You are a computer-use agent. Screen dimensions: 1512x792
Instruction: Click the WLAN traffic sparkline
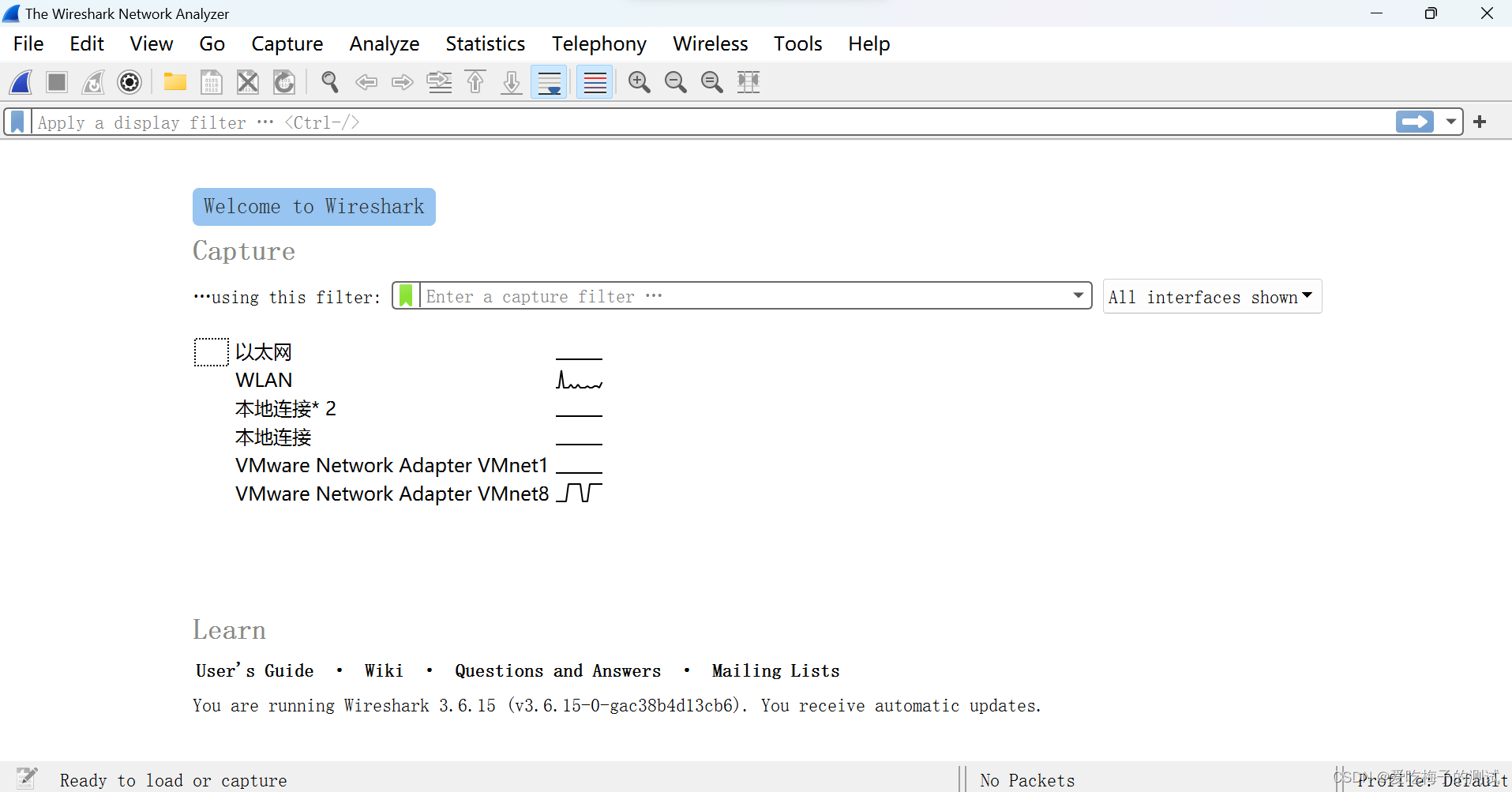coord(579,380)
